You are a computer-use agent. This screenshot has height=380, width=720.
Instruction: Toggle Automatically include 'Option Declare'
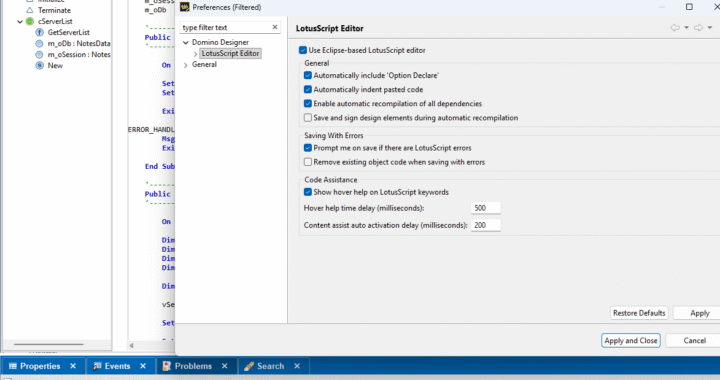point(308,75)
